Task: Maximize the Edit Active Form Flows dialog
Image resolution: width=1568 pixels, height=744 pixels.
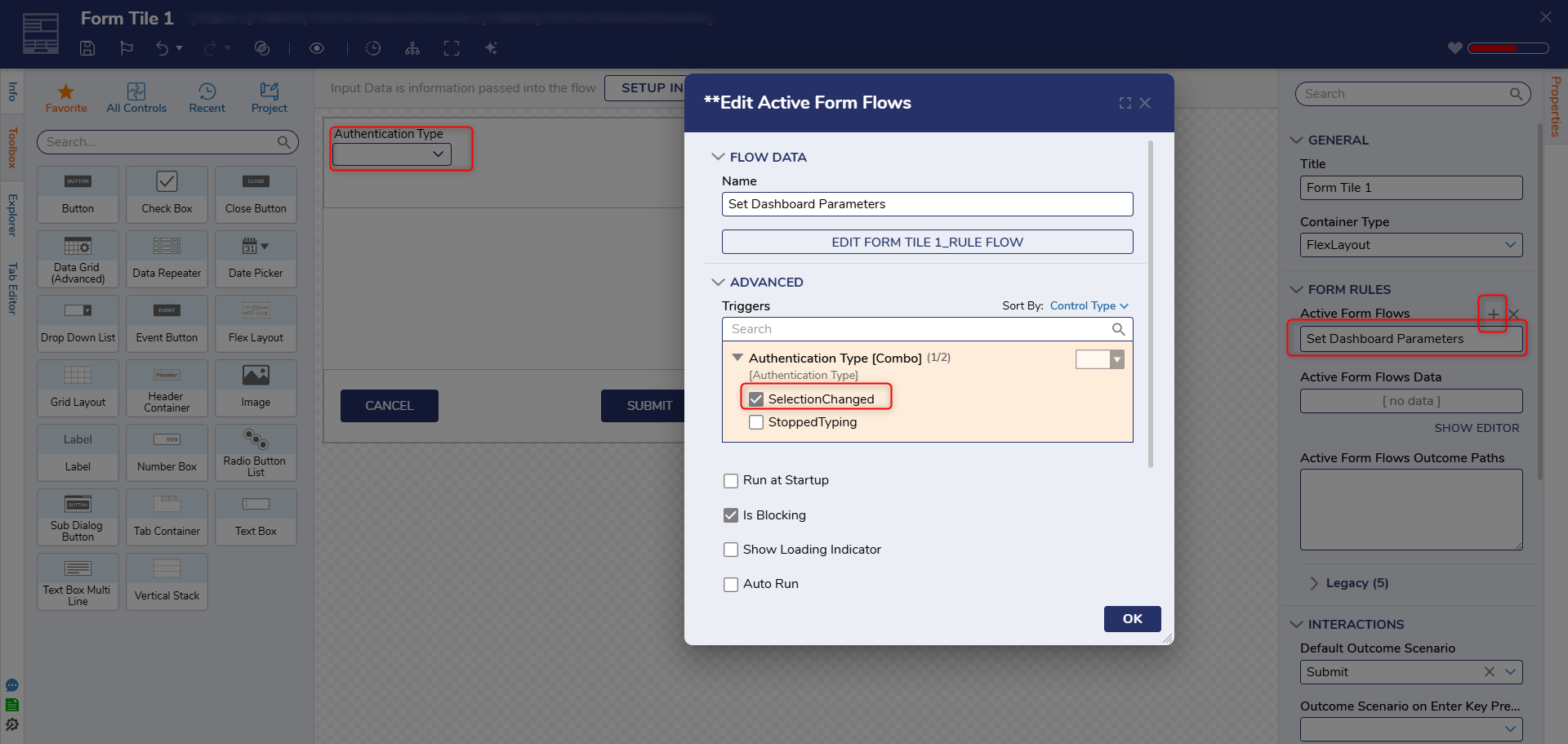Action: (1125, 103)
